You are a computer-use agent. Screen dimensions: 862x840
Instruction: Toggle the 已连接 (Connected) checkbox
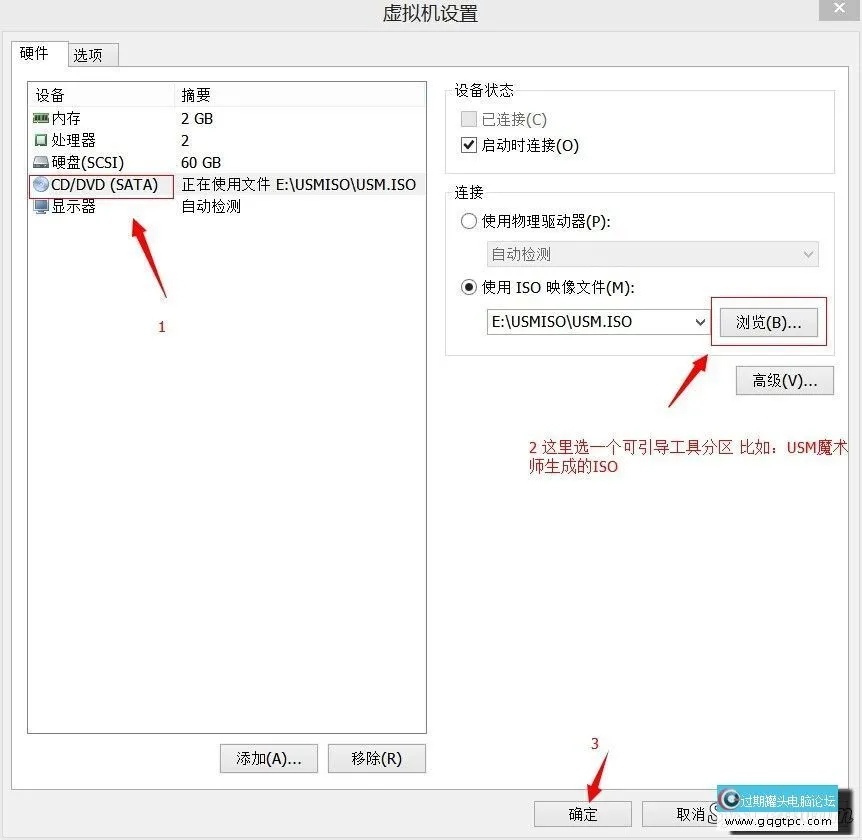pos(469,119)
